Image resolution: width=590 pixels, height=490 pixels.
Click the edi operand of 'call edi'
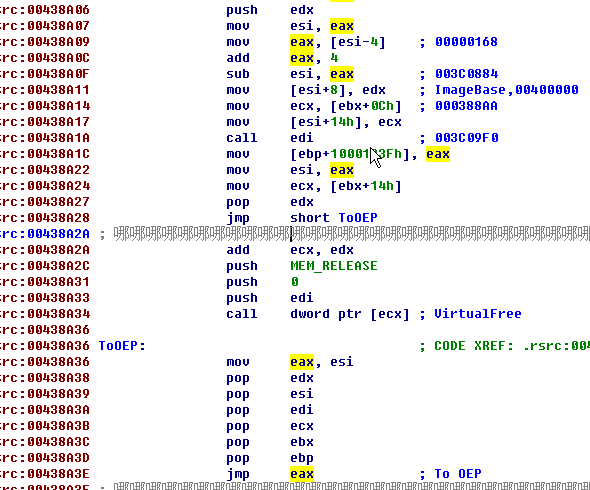(x=302, y=138)
